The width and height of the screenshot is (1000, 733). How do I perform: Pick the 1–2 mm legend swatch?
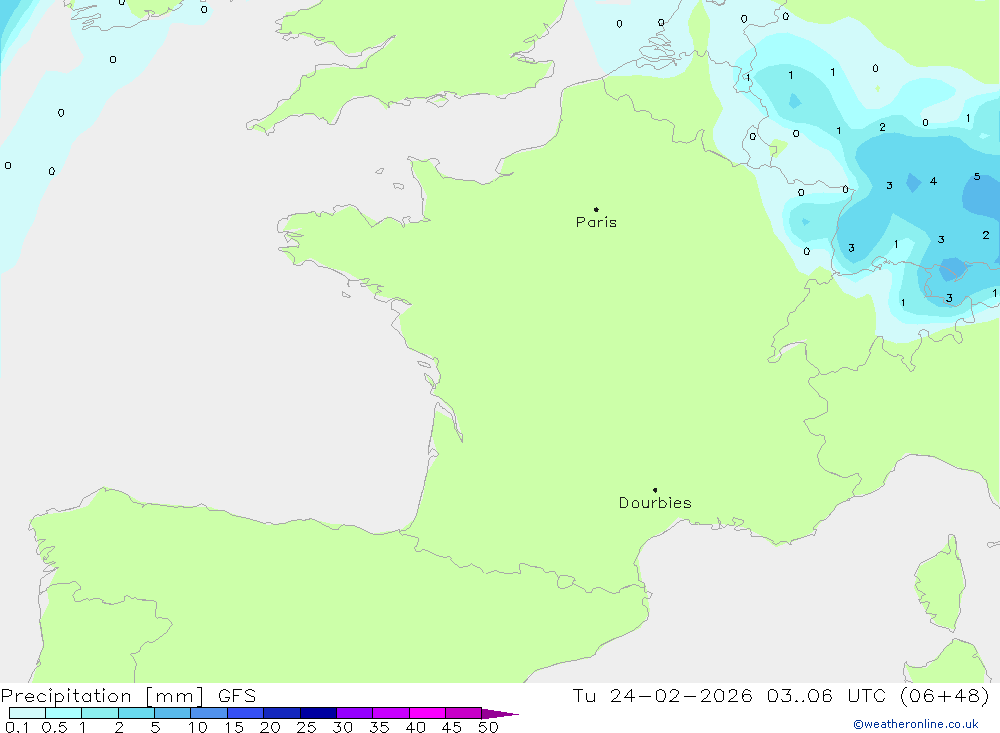[100, 713]
